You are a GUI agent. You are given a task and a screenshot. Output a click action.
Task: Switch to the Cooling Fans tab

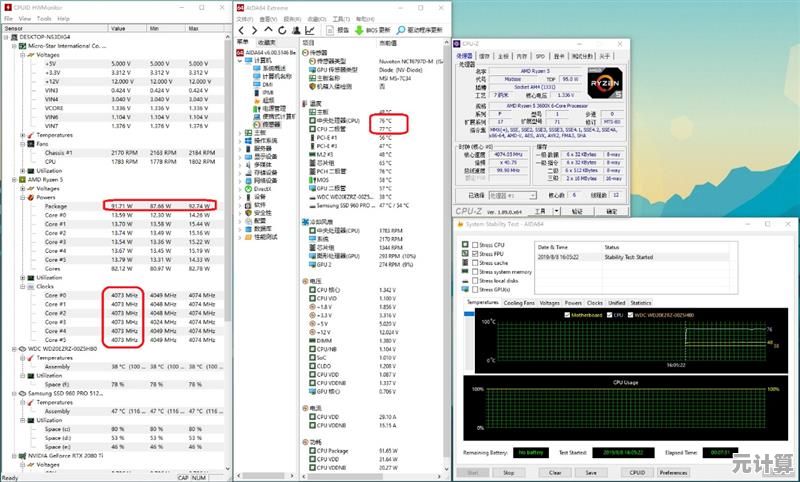pyautogui.click(x=518, y=302)
